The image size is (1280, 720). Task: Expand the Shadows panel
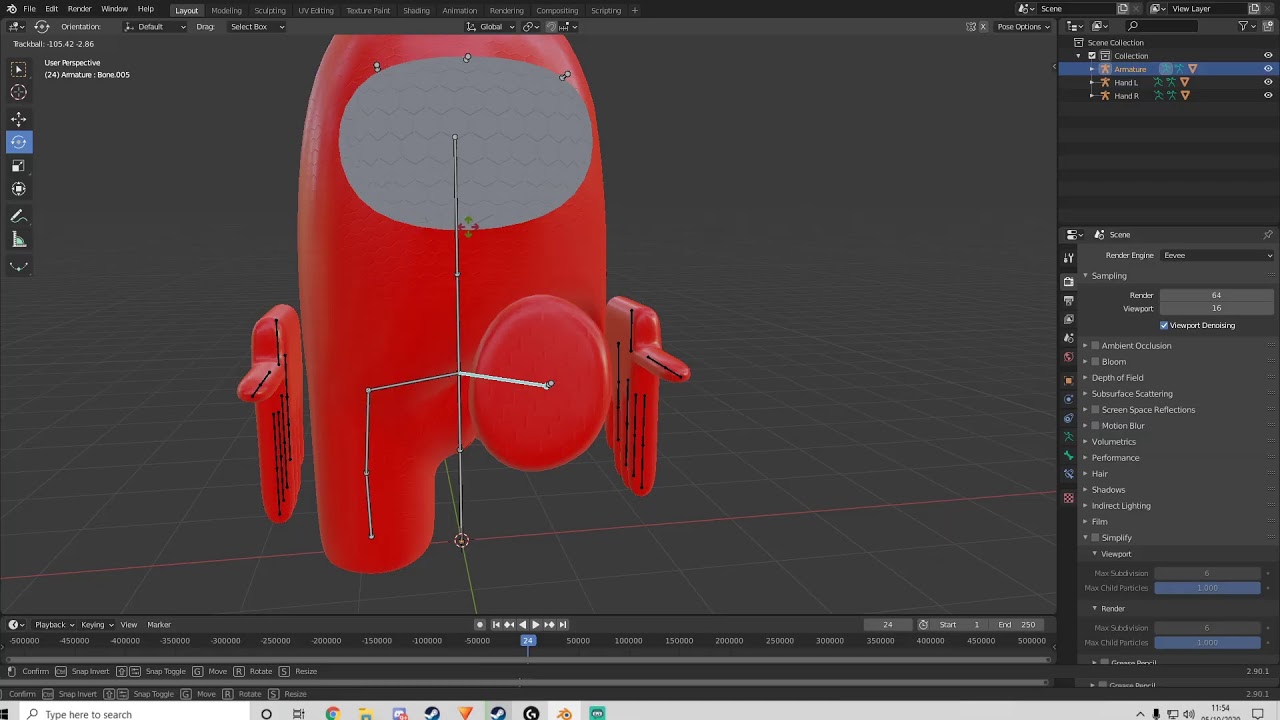(x=1108, y=490)
